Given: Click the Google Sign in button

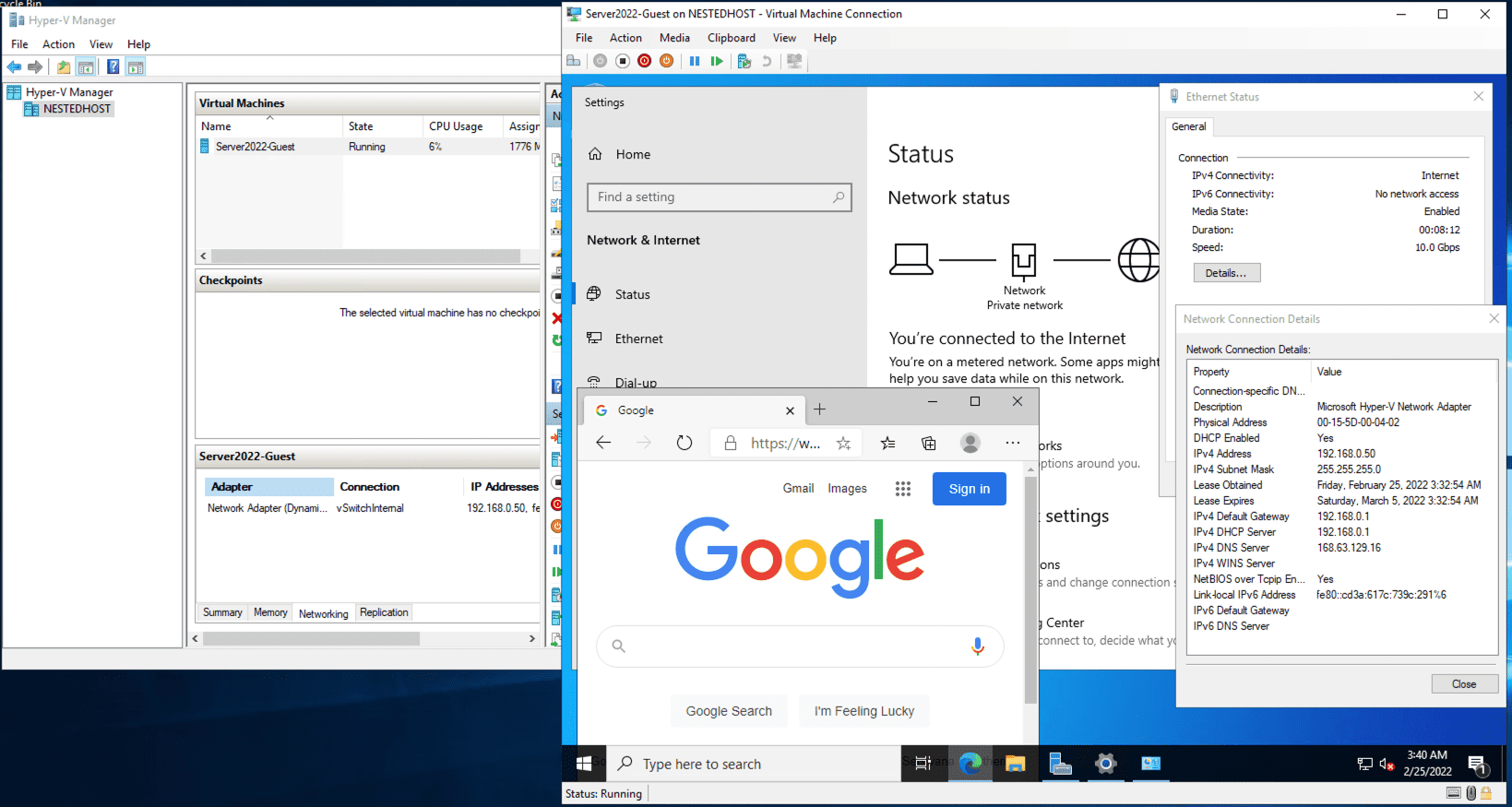Looking at the screenshot, I should (x=970, y=489).
